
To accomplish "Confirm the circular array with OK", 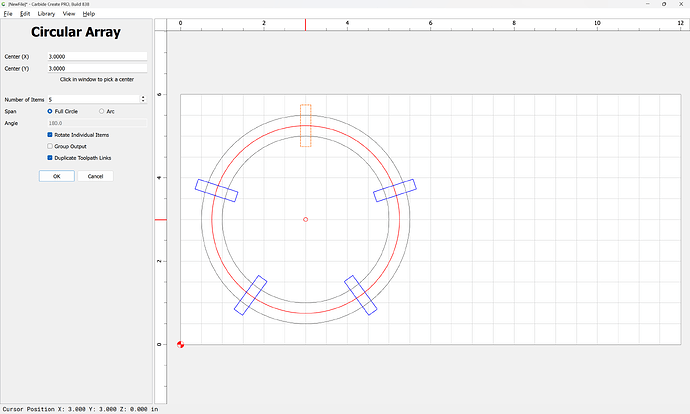I will (57, 176).
